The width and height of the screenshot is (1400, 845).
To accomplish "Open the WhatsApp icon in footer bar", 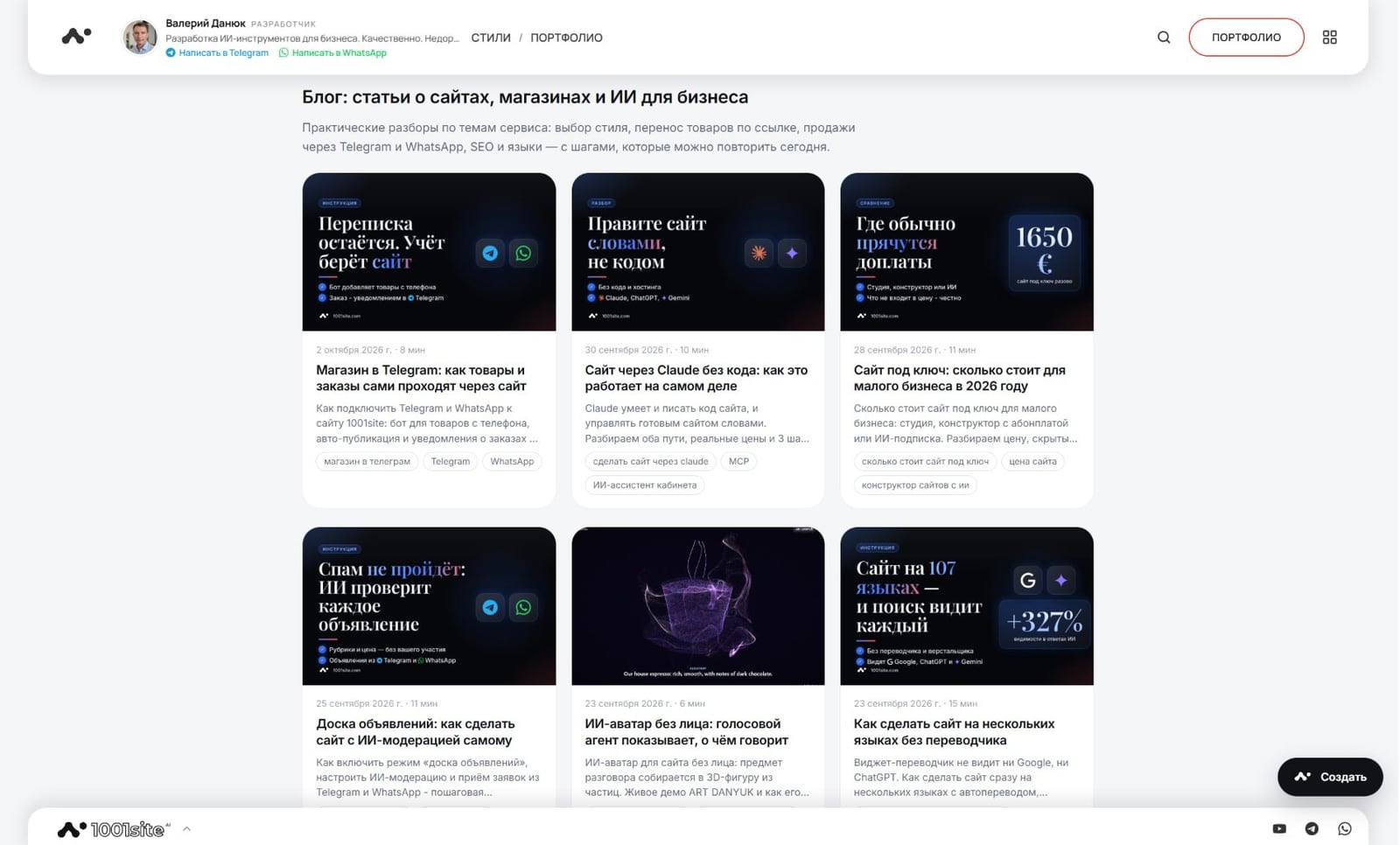I will tap(1345, 828).
